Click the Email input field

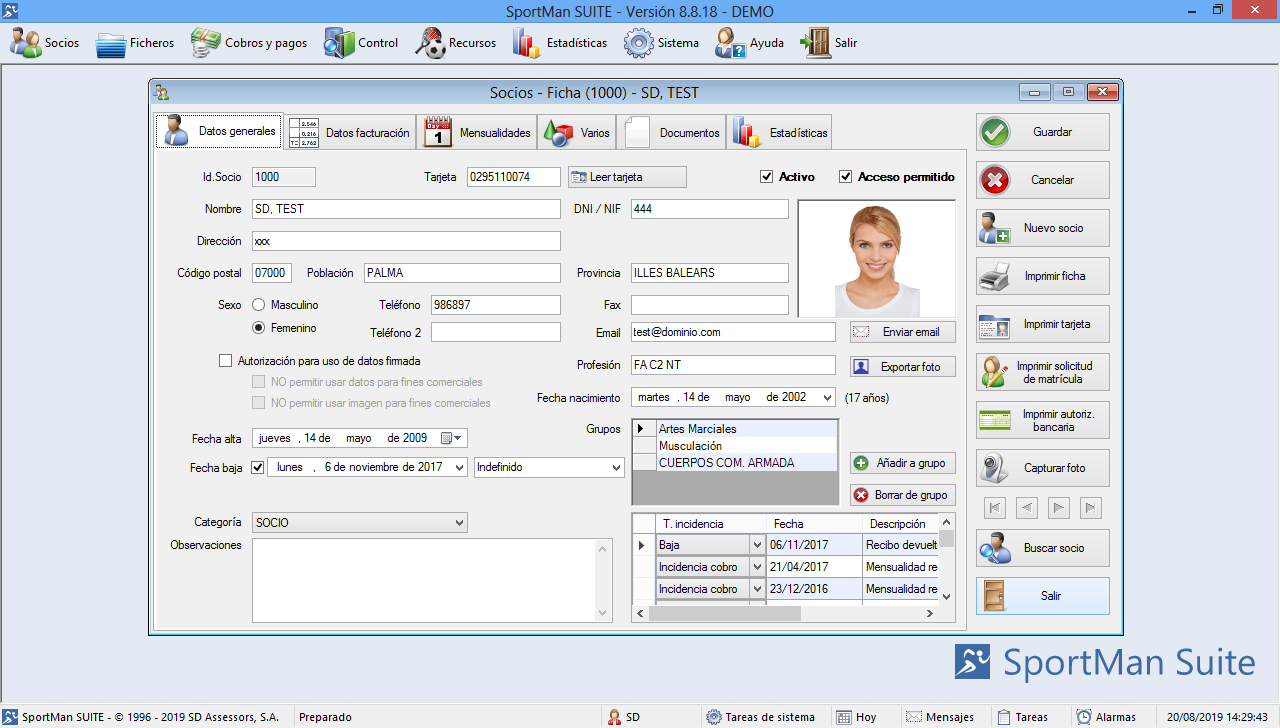[732, 332]
